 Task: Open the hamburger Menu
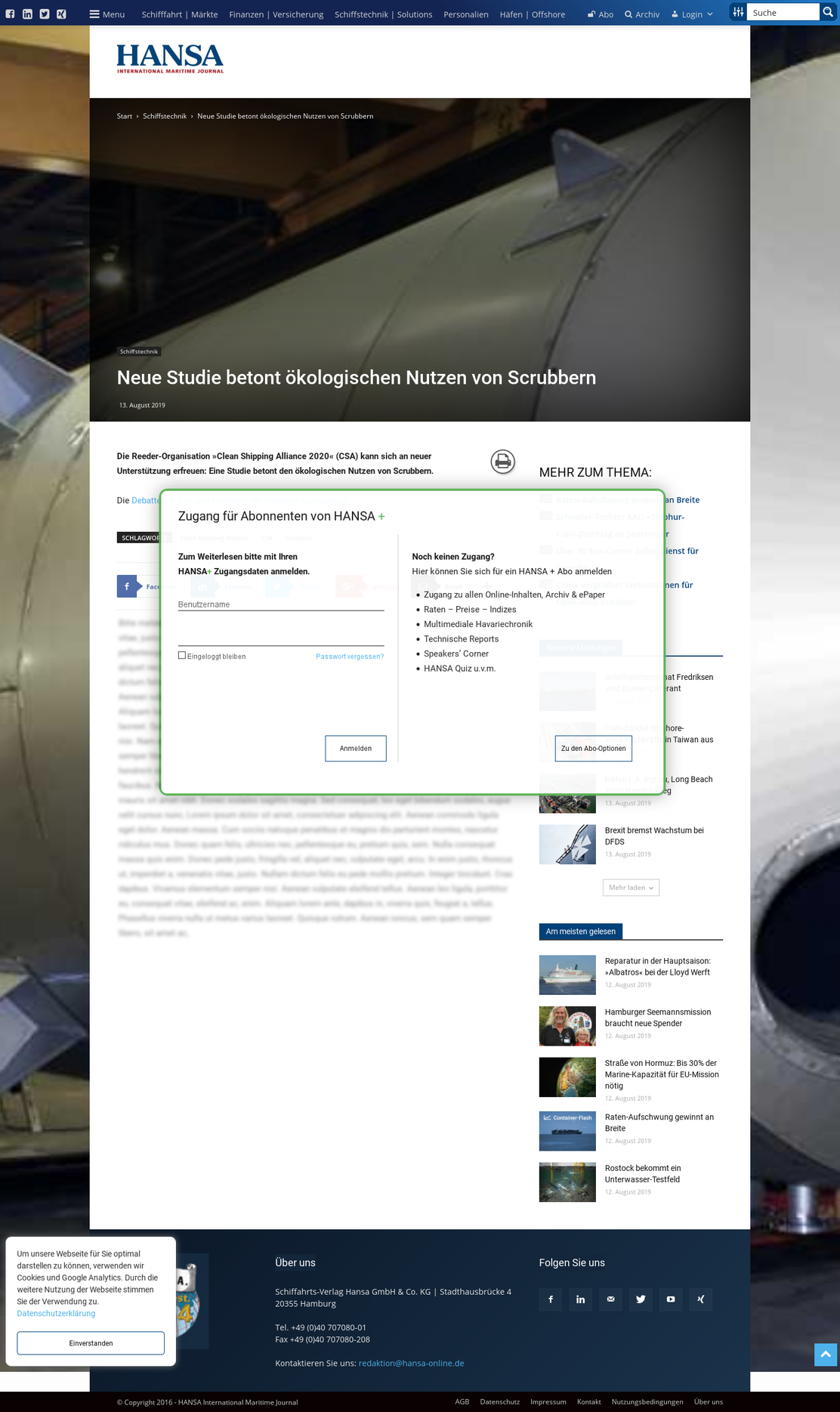pyautogui.click(x=107, y=14)
